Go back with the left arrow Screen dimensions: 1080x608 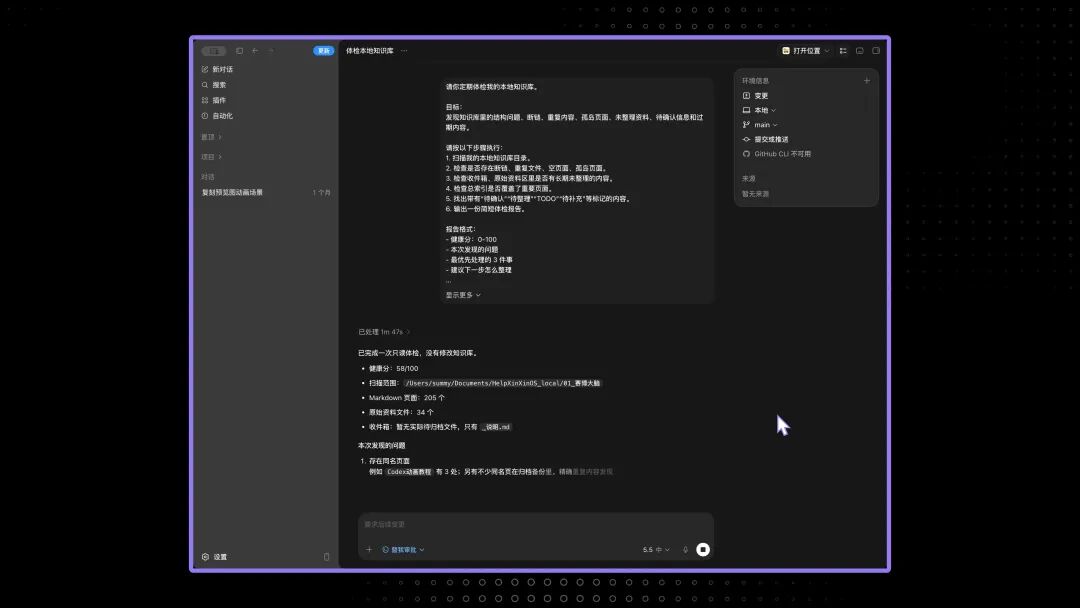[x=255, y=51]
